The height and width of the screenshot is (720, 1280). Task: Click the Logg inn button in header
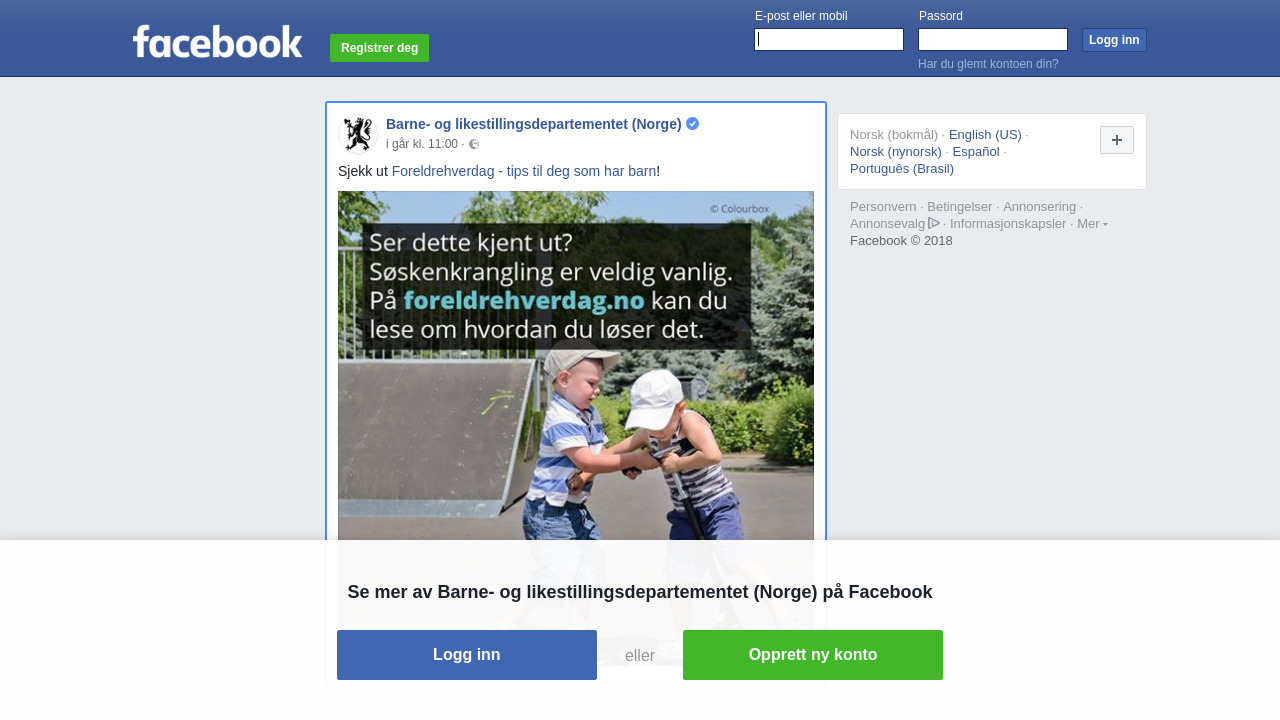(1114, 40)
